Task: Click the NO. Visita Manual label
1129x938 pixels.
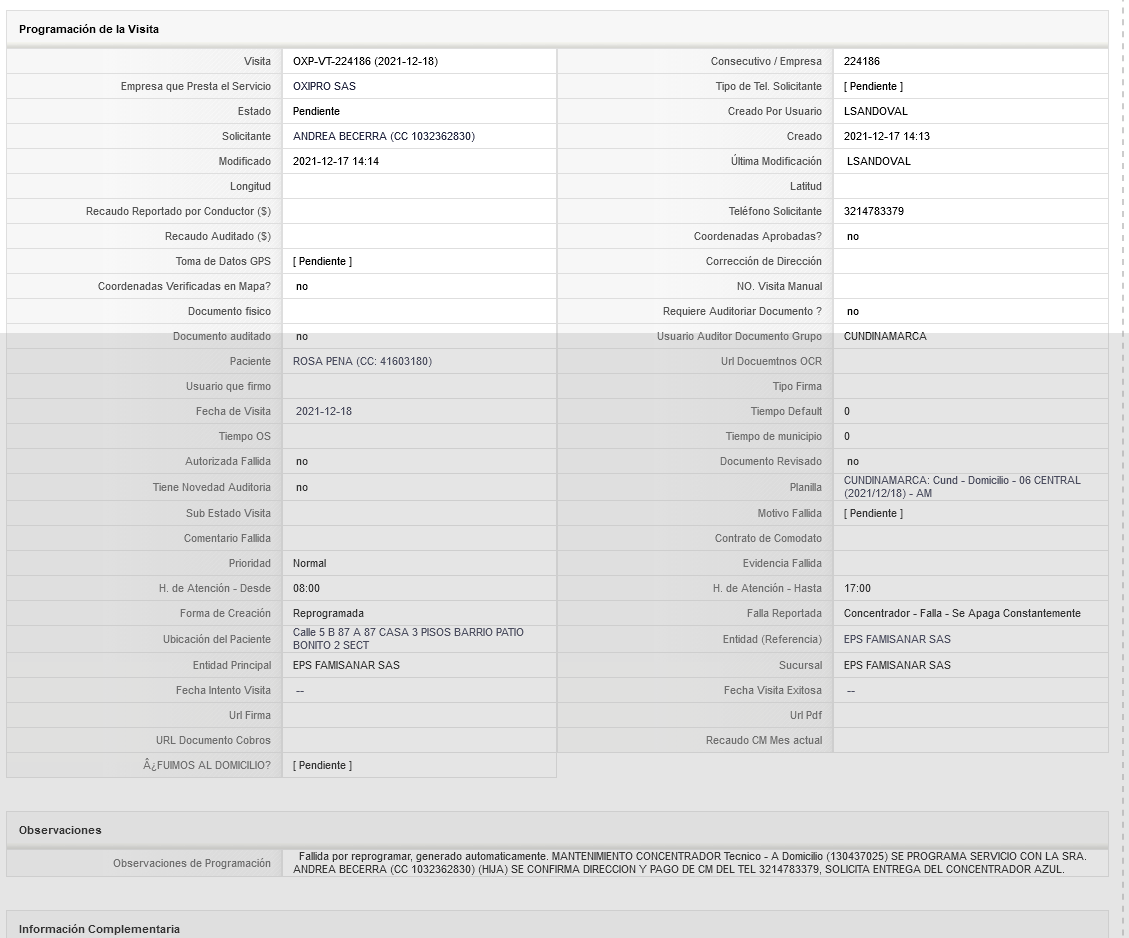Action: pyautogui.click(x=779, y=287)
